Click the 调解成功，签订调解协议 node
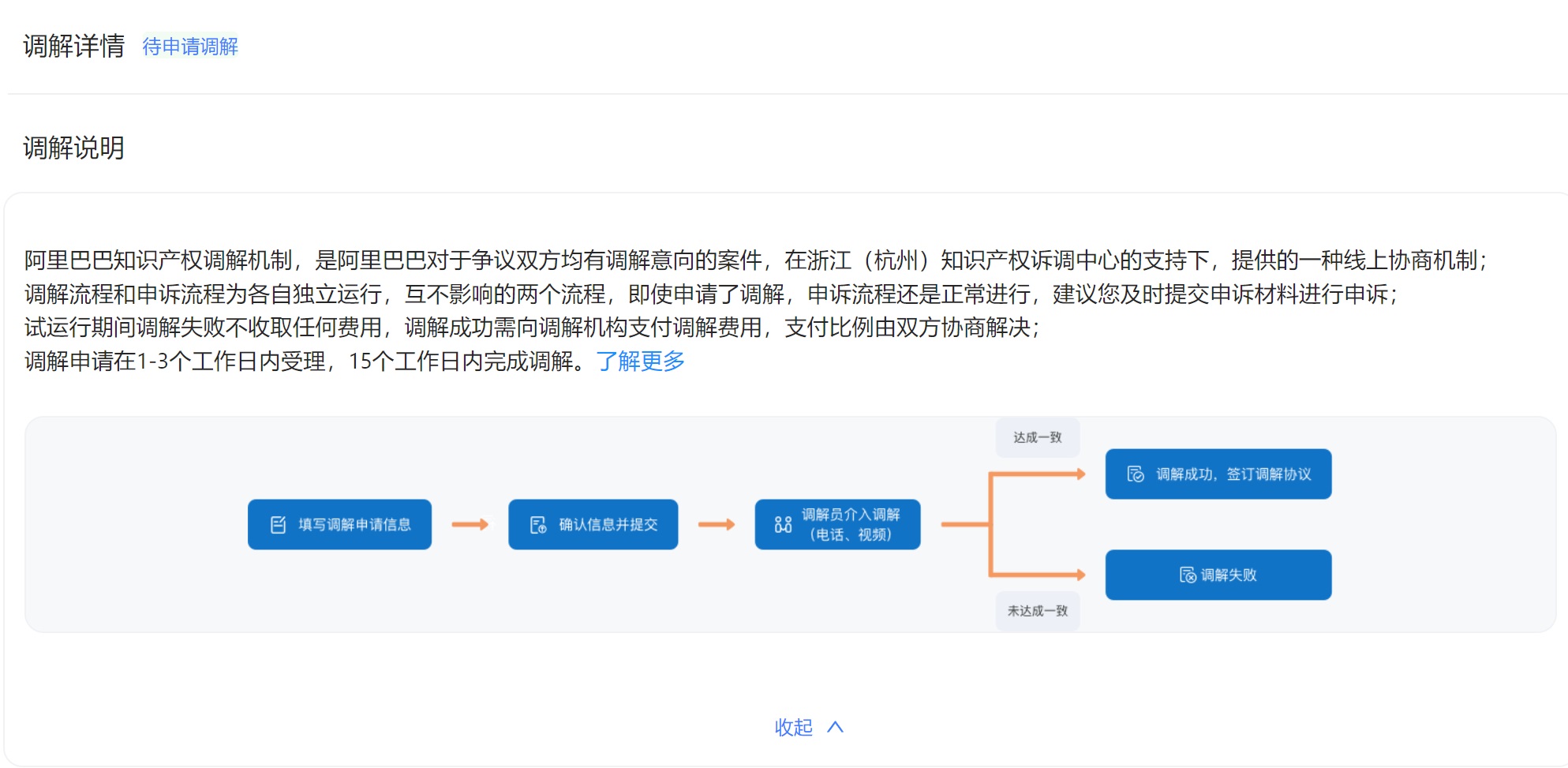Image resolution: width=1568 pixels, height=768 pixels. pyautogui.click(x=1218, y=474)
